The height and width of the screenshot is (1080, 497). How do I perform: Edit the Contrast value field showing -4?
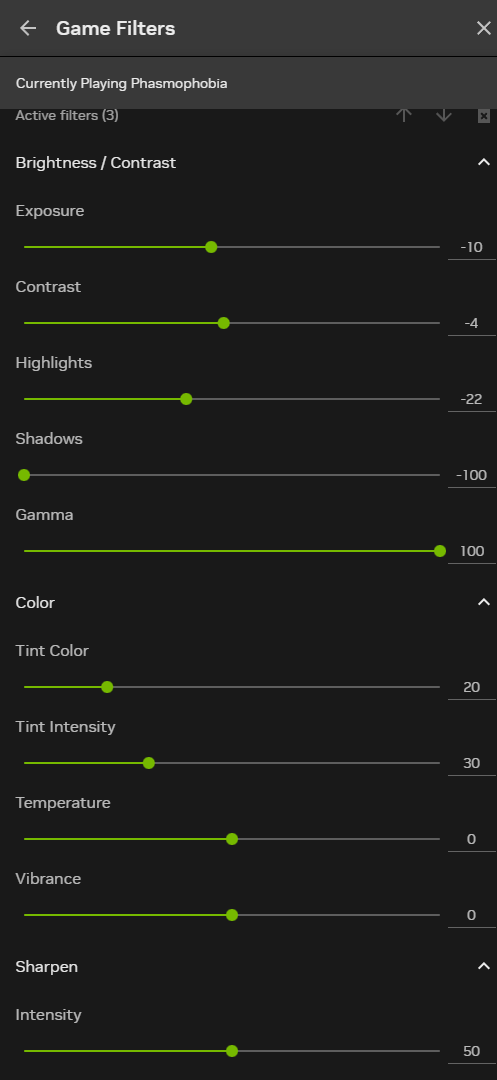pyautogui.click(x=472, y=323)
